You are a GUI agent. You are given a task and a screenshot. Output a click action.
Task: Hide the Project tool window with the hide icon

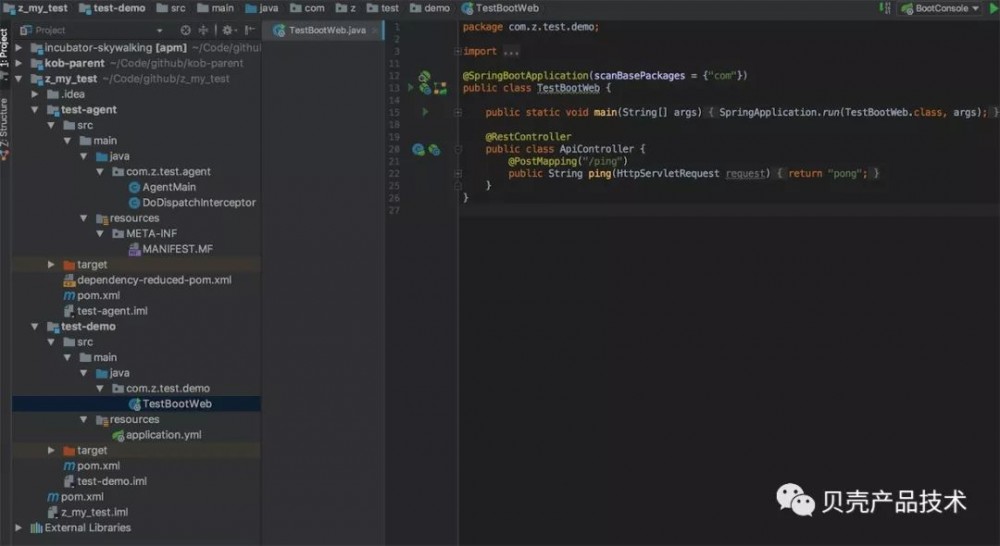pos(249,30)
